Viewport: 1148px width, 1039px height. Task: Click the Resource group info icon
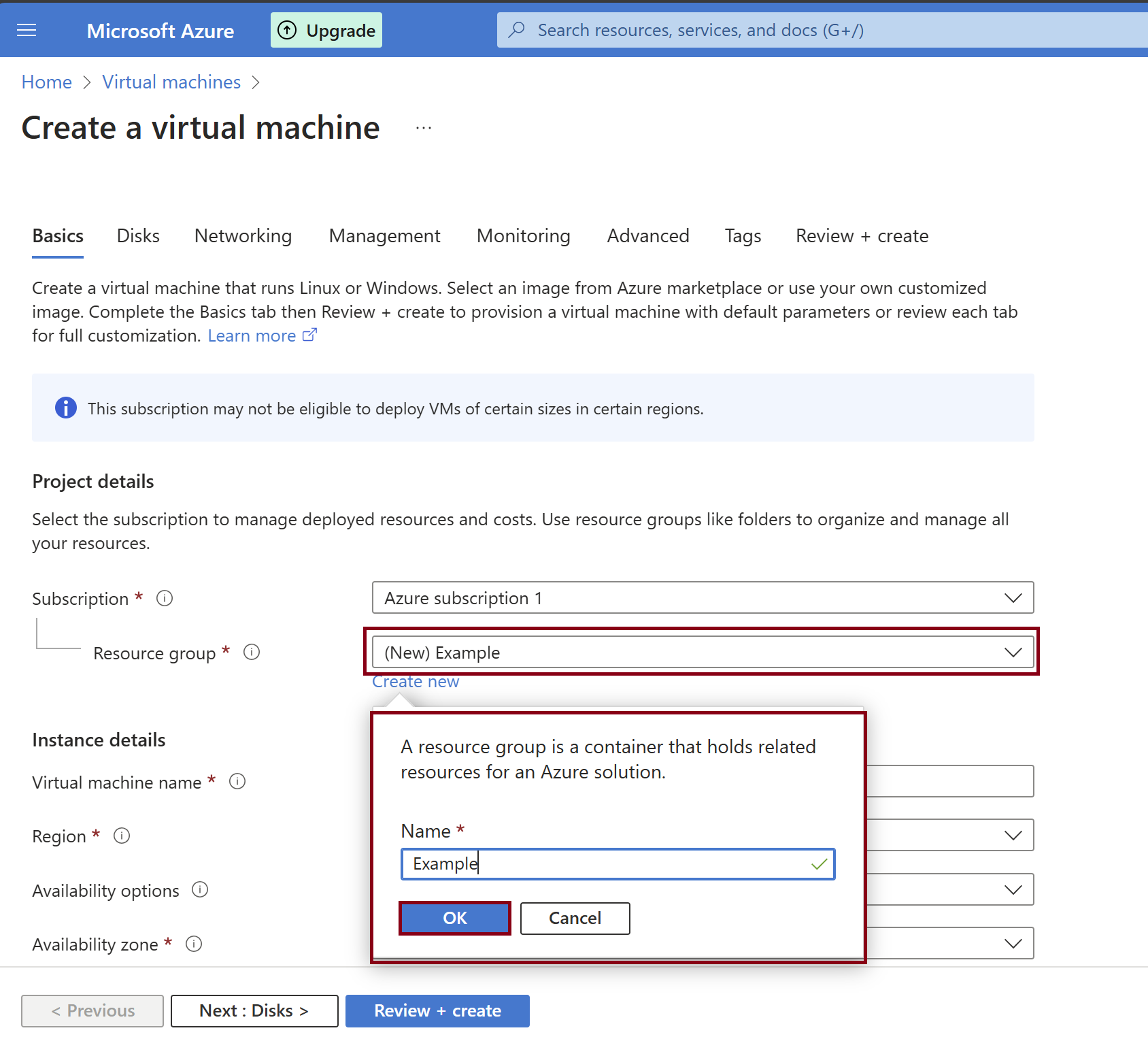[x=252, y=652]
